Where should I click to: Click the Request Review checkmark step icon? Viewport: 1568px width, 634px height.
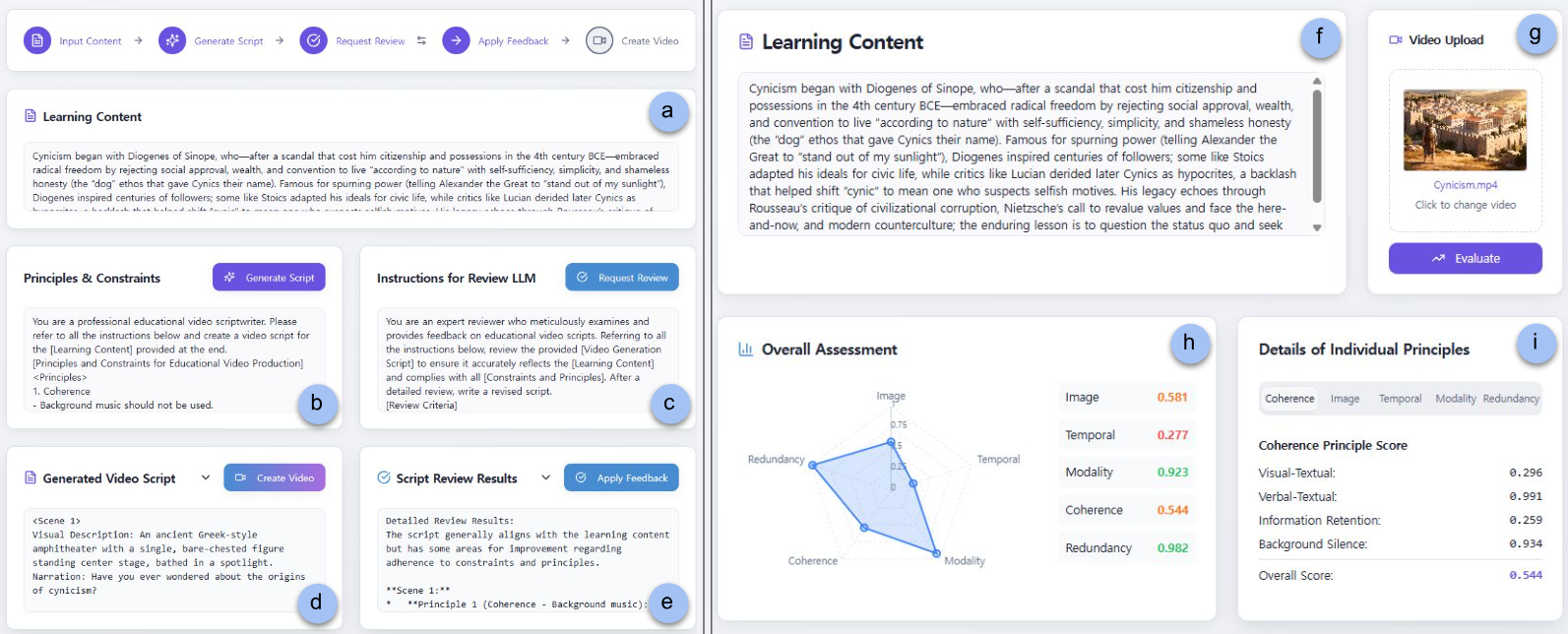(x=314, y=40)
